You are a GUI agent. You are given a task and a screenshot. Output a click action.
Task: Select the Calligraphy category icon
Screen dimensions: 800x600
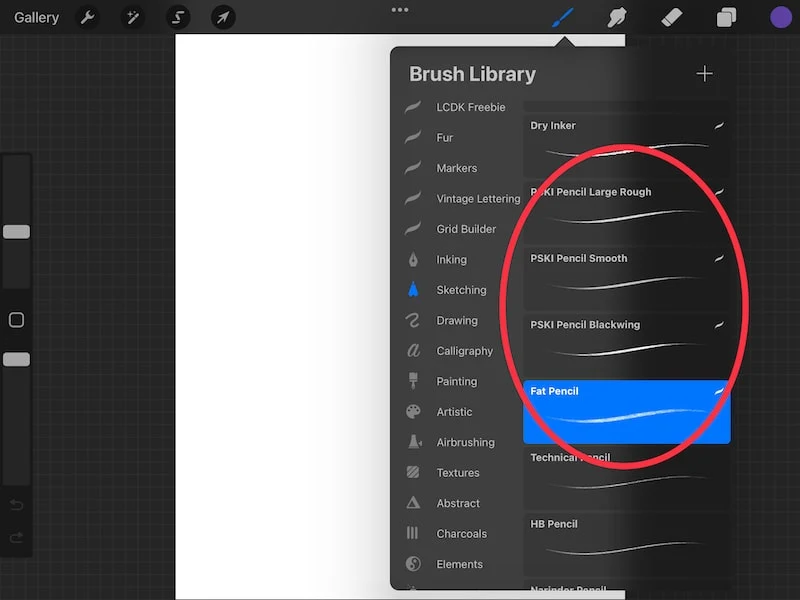[x=413, y=351]
